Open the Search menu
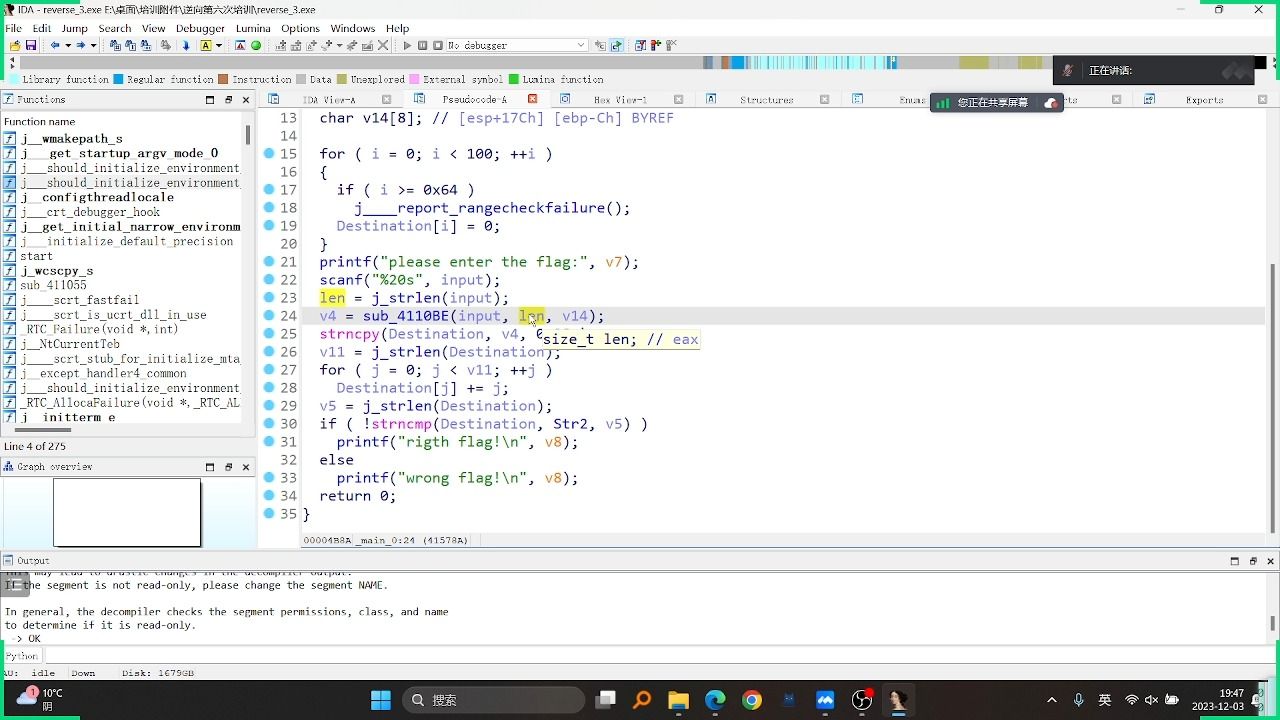 coord(115,28)
